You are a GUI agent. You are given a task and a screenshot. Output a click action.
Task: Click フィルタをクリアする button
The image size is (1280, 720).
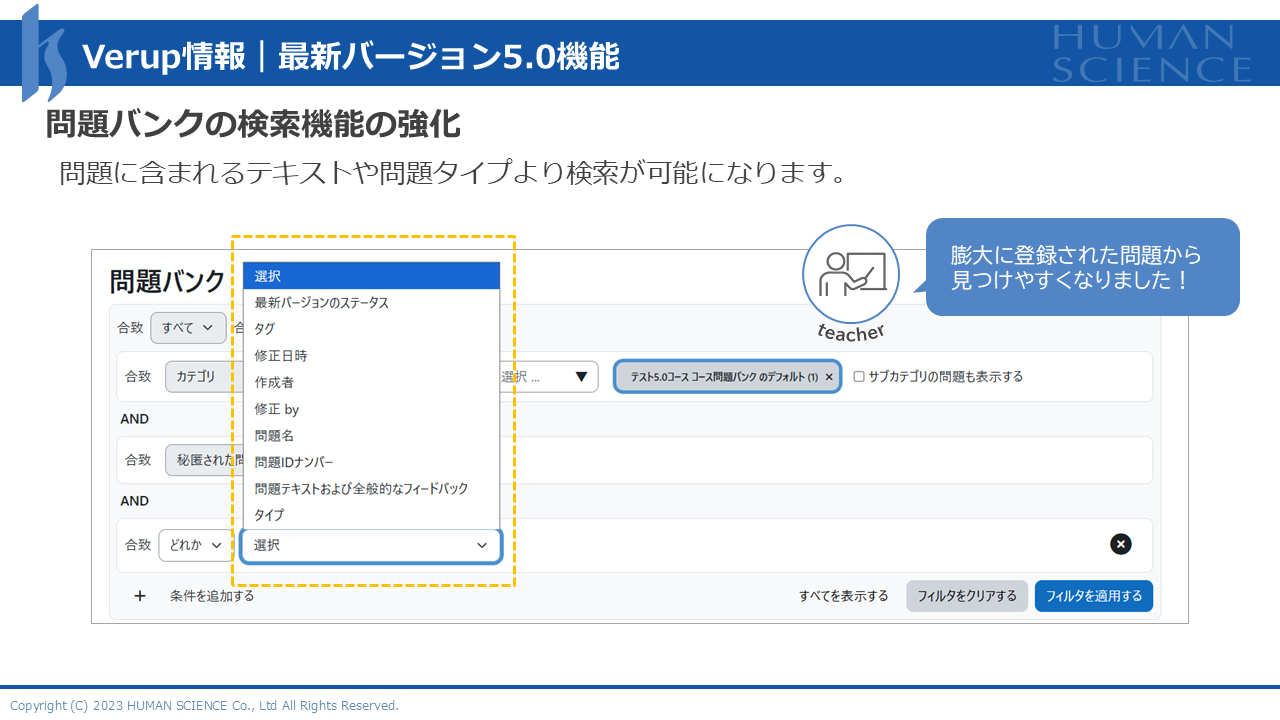tap(966, 596)
